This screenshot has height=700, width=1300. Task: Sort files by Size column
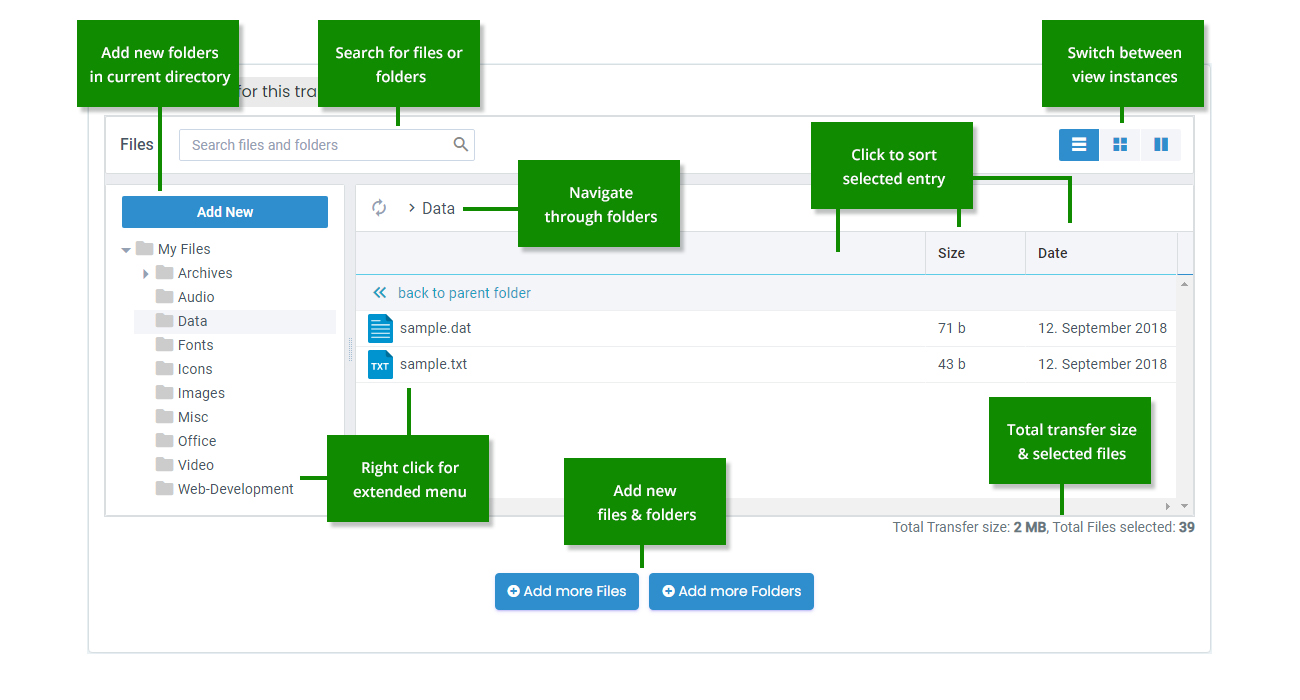coord(949,253)
